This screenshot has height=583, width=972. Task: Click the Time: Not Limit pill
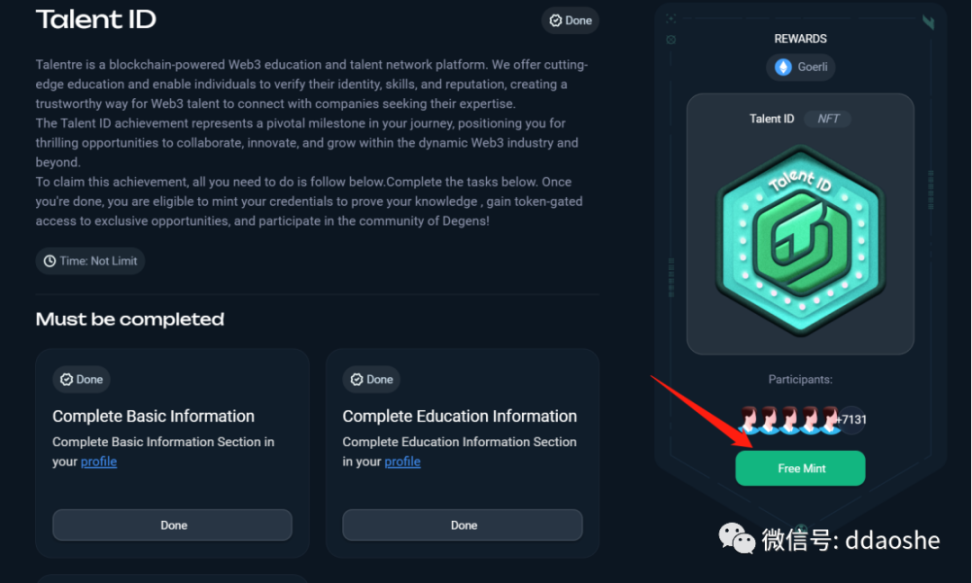[x=90, y=261]
